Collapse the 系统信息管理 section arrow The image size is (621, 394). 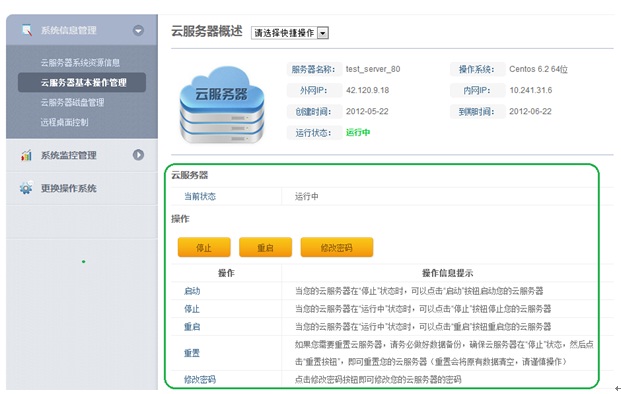[138, 30]
